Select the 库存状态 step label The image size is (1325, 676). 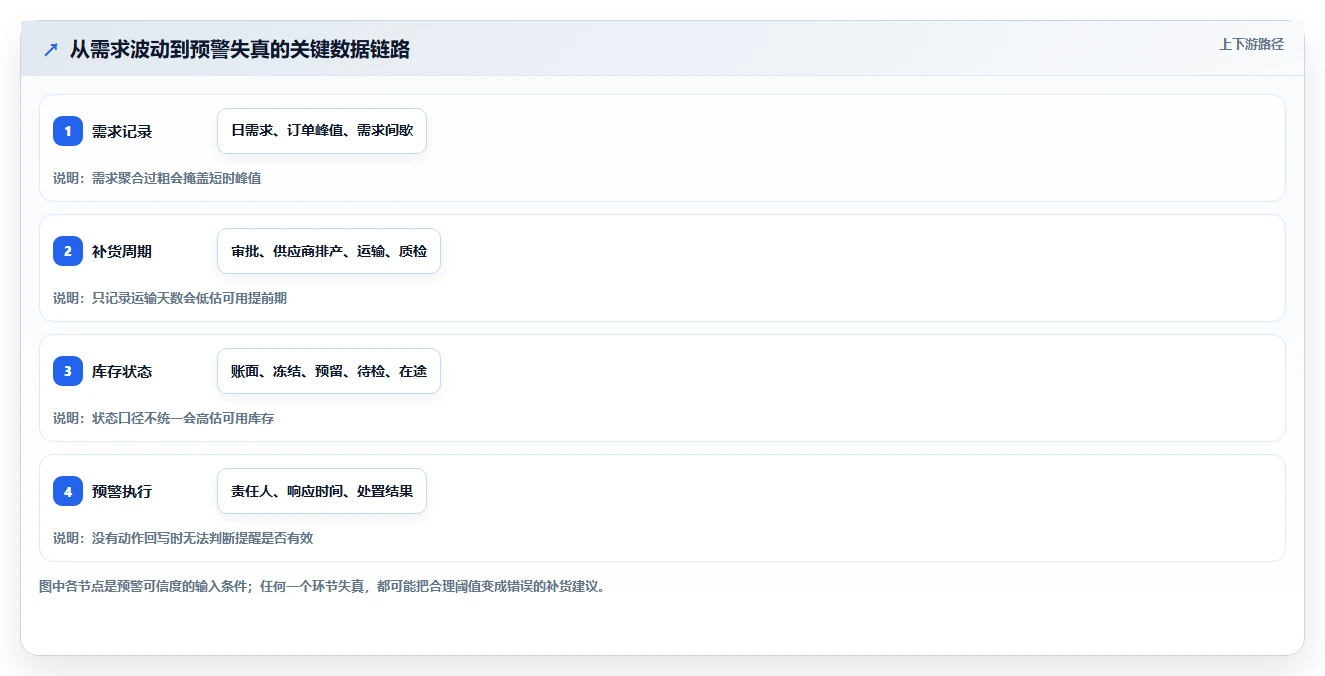coord(122,371)
